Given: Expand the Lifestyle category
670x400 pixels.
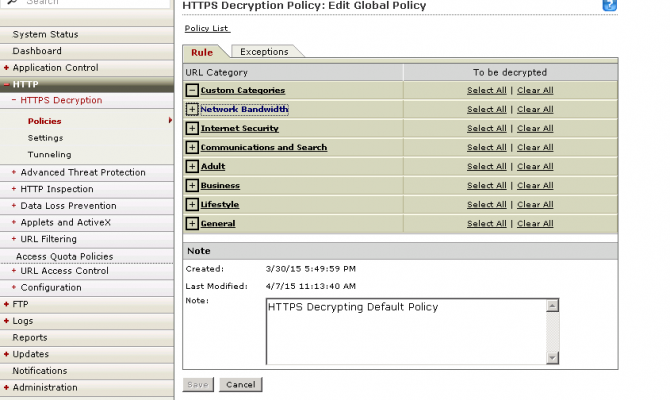Looking at the screenshot, I should pos(192,204).
